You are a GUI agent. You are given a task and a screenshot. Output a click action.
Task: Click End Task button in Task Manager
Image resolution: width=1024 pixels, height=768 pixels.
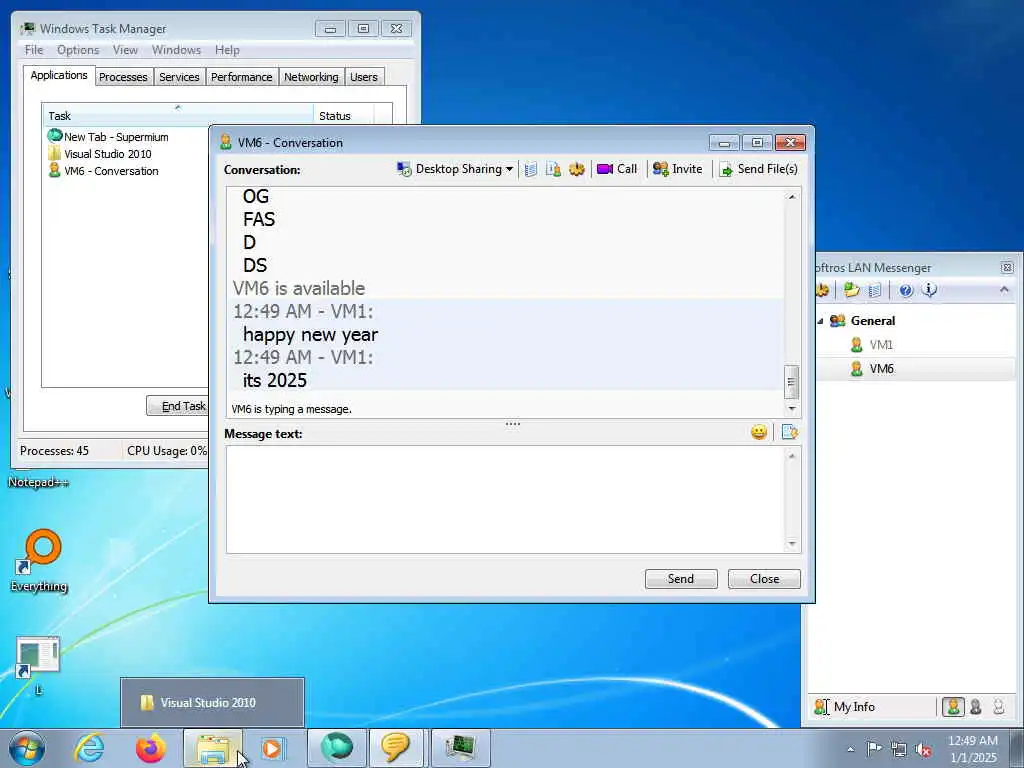[178, 406]
